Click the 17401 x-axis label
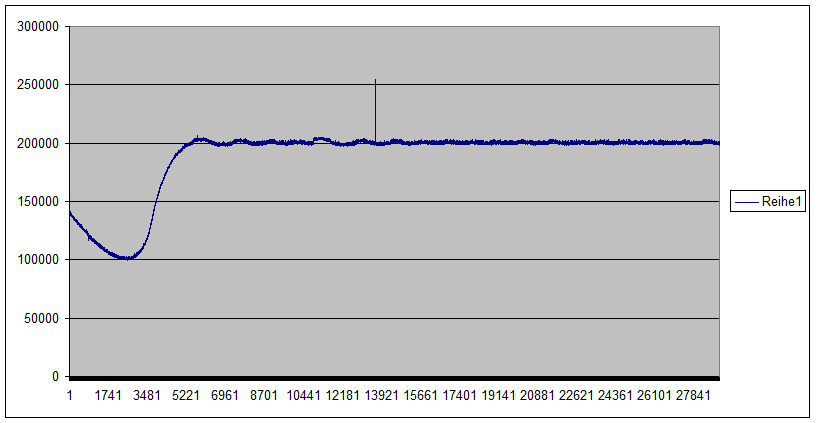Image resolution: width=816 pixels, height=423 pixels. 458,396
